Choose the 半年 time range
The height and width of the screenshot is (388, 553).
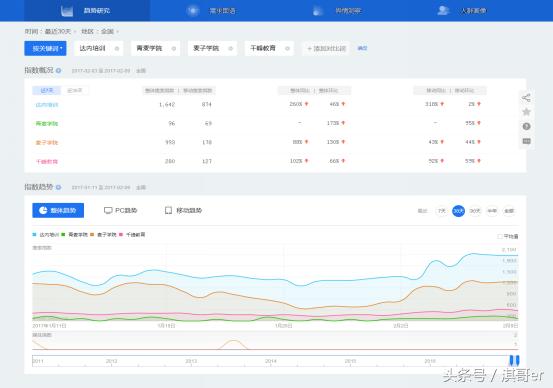[492, 211]
